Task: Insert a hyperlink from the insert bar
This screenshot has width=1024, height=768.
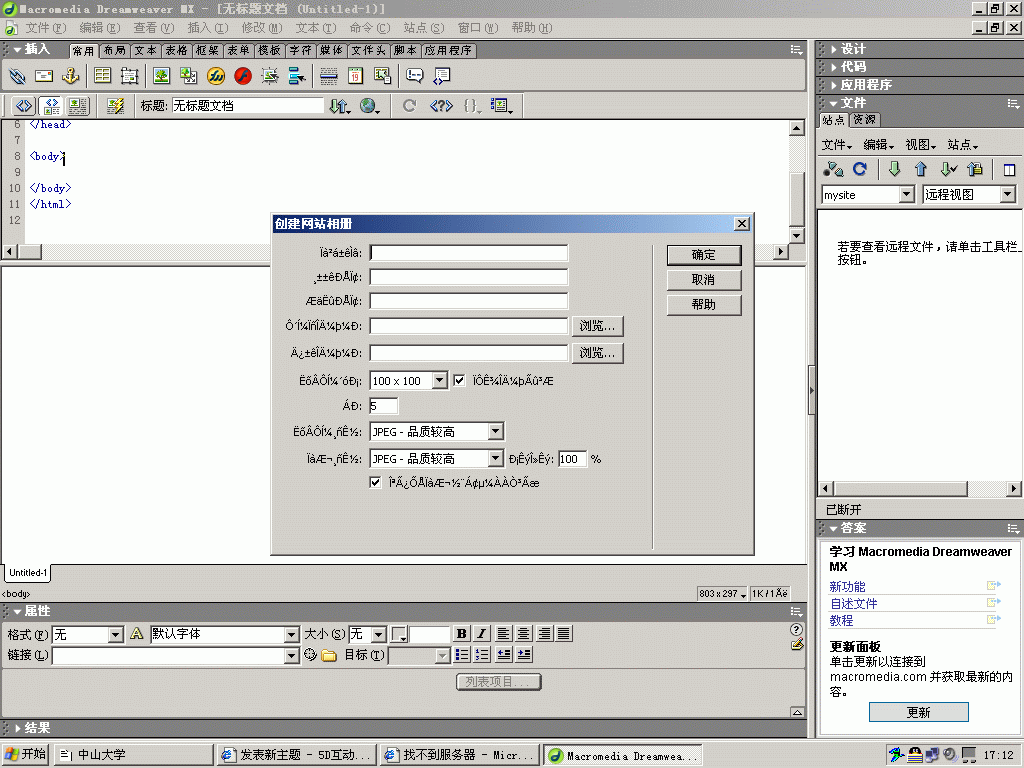Action: click(17, 76)
